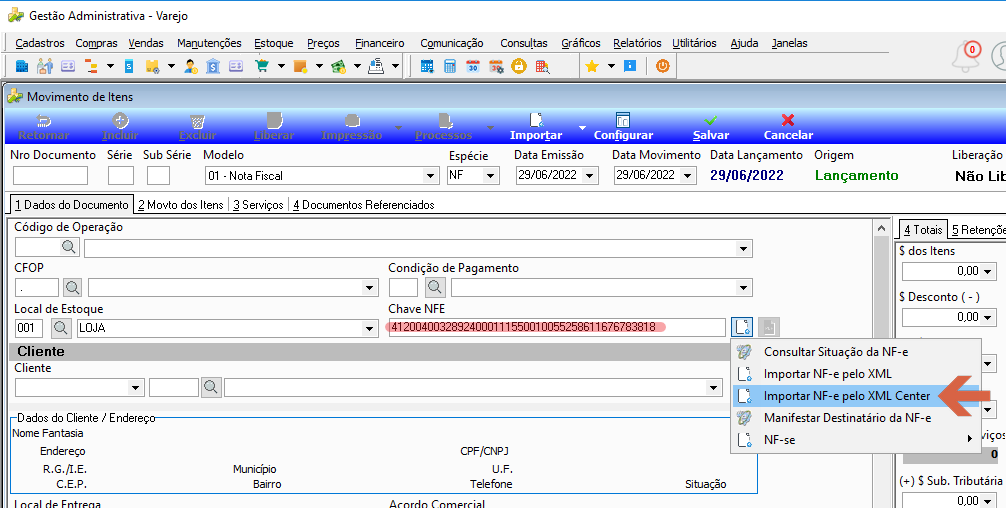Click the orange padlock toolbar icon
This screenshot has height=508, width=1006.
(519, 66)
